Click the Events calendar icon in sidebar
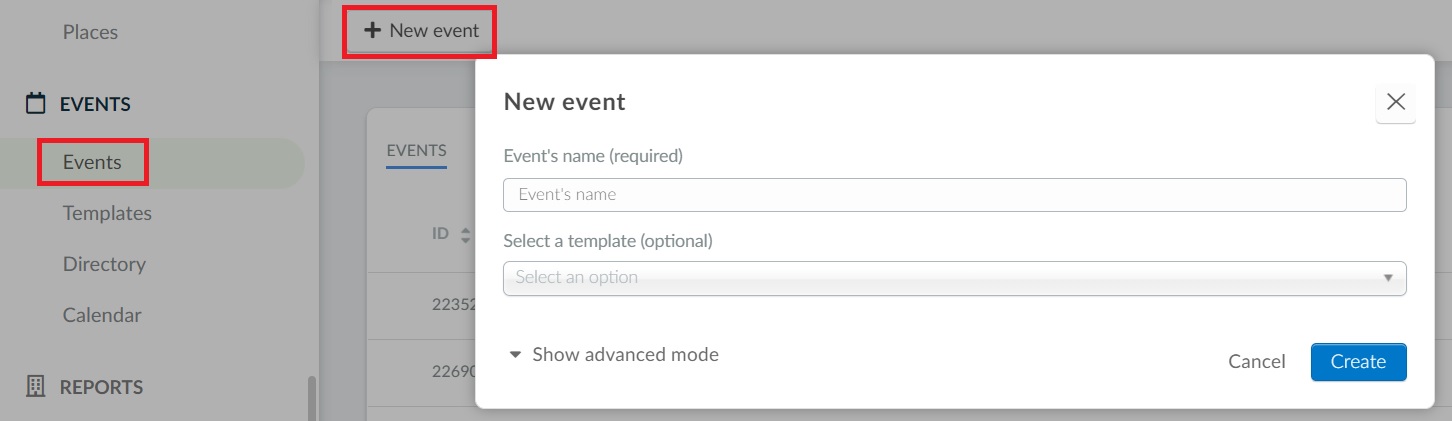The width and height of the screenshot is (1452, 421). coord(36,103)
